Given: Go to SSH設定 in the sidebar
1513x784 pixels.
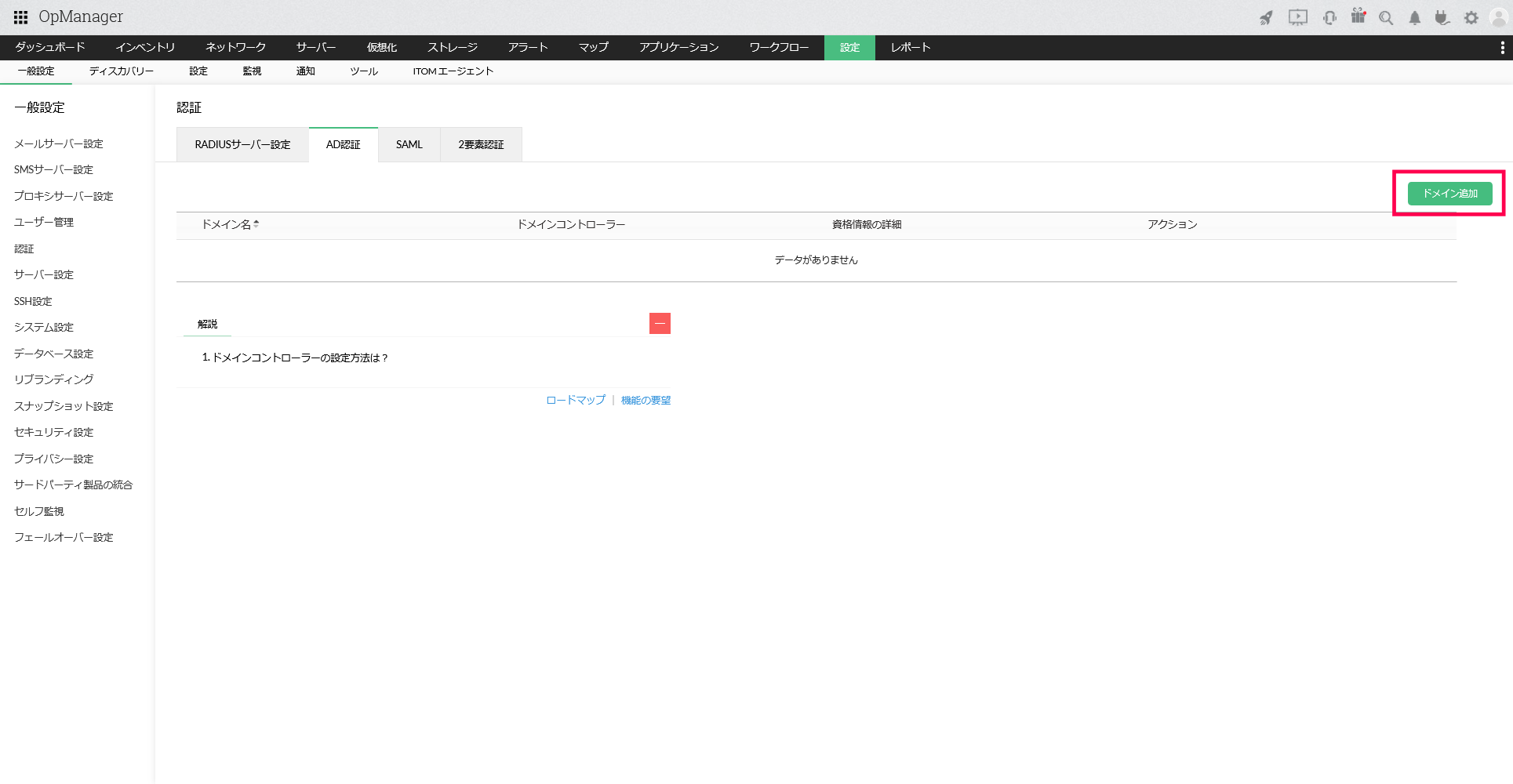Looking at the screenshot, I should [33, 302].
